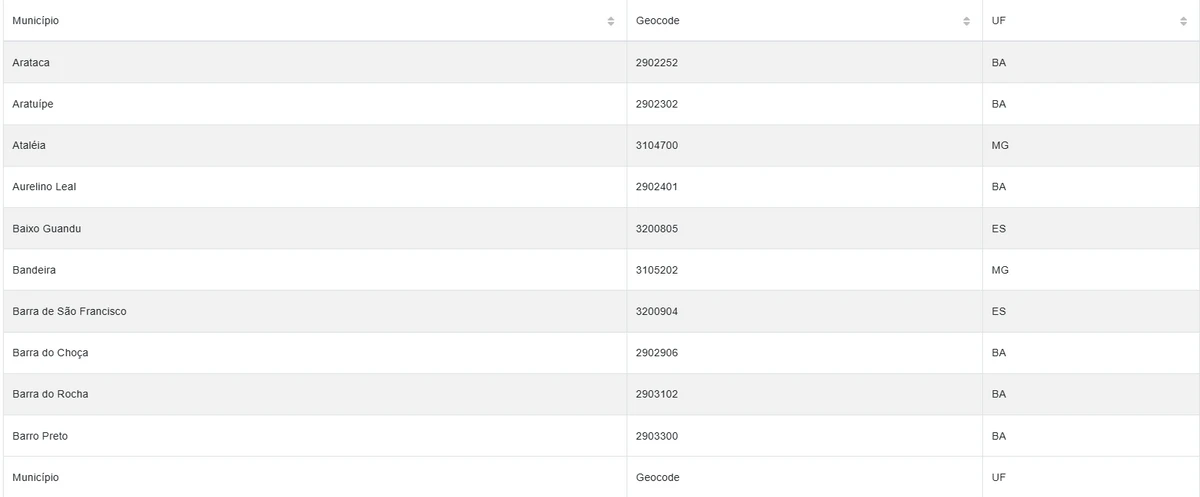The height and width of the screenshot is (497, 1200).
Task: Click the Bandeira municipality cell
Action: click(34, 270)
